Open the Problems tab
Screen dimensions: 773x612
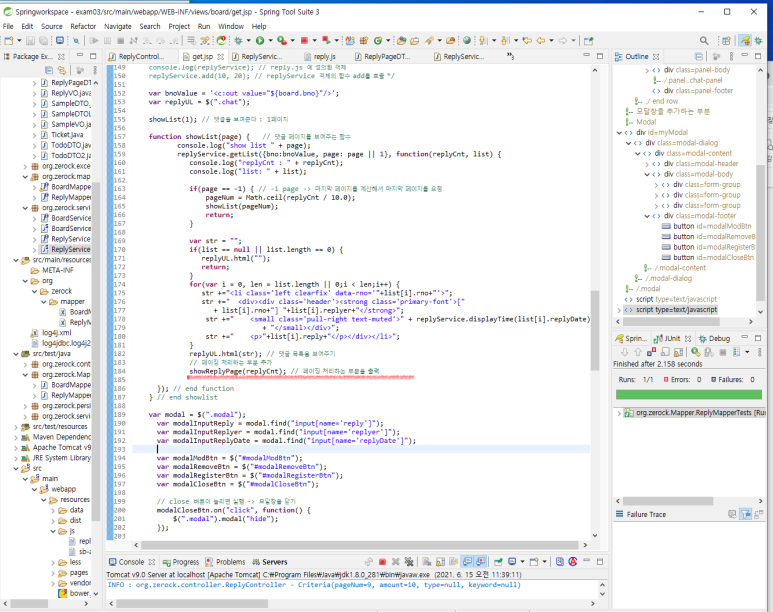tap(225, 562)
